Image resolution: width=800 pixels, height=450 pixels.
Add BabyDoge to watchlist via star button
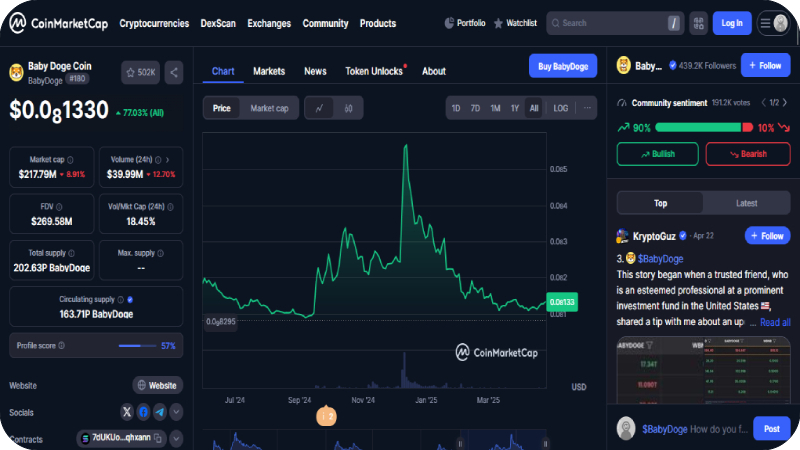tap(139, 72)
